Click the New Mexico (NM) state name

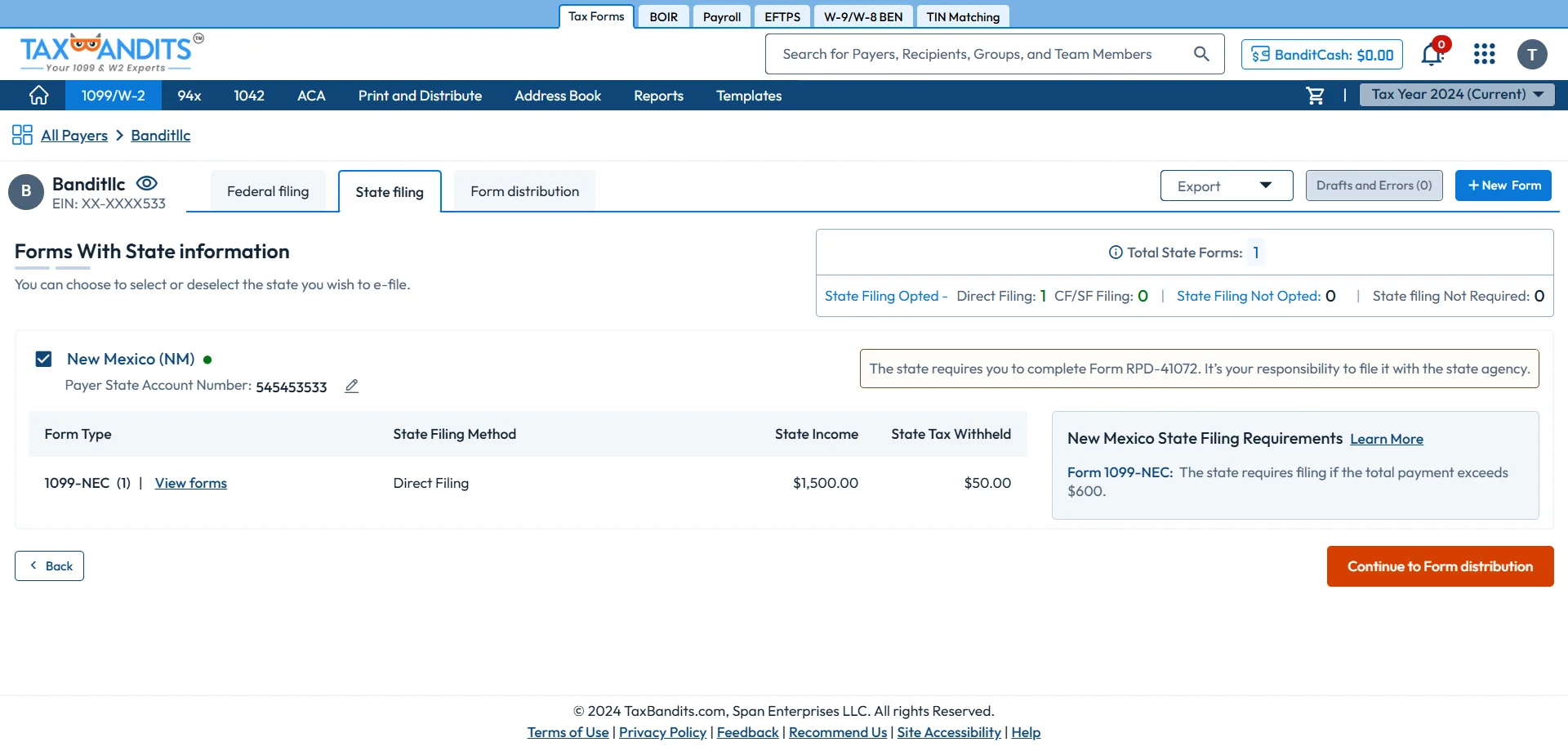131,359
